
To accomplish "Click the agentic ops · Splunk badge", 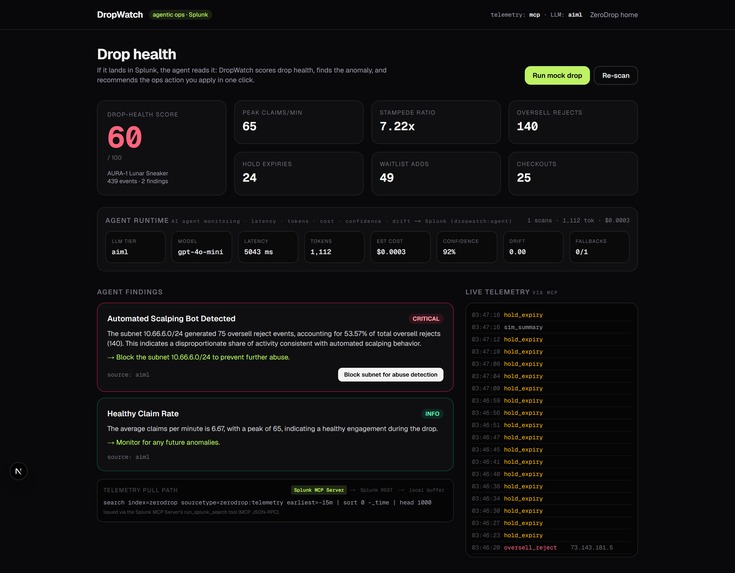I will [x=180, y=15].
